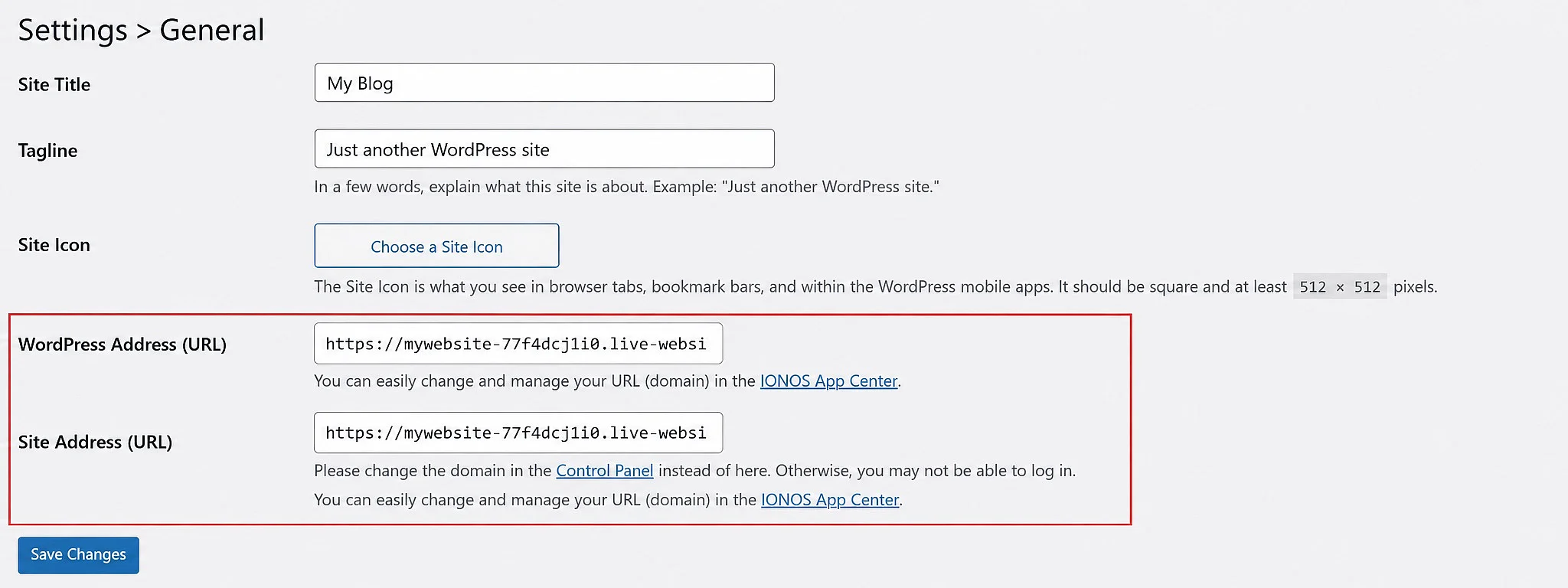Click the Site Title label
This screenshot has width=1568, height=588.
54,84
